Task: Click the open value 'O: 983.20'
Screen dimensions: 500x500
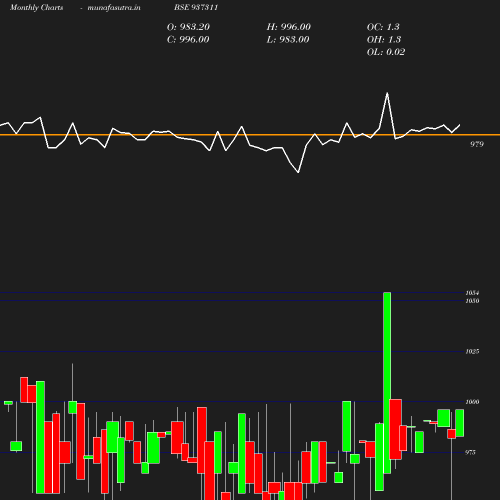Action: tap(188, 27)
